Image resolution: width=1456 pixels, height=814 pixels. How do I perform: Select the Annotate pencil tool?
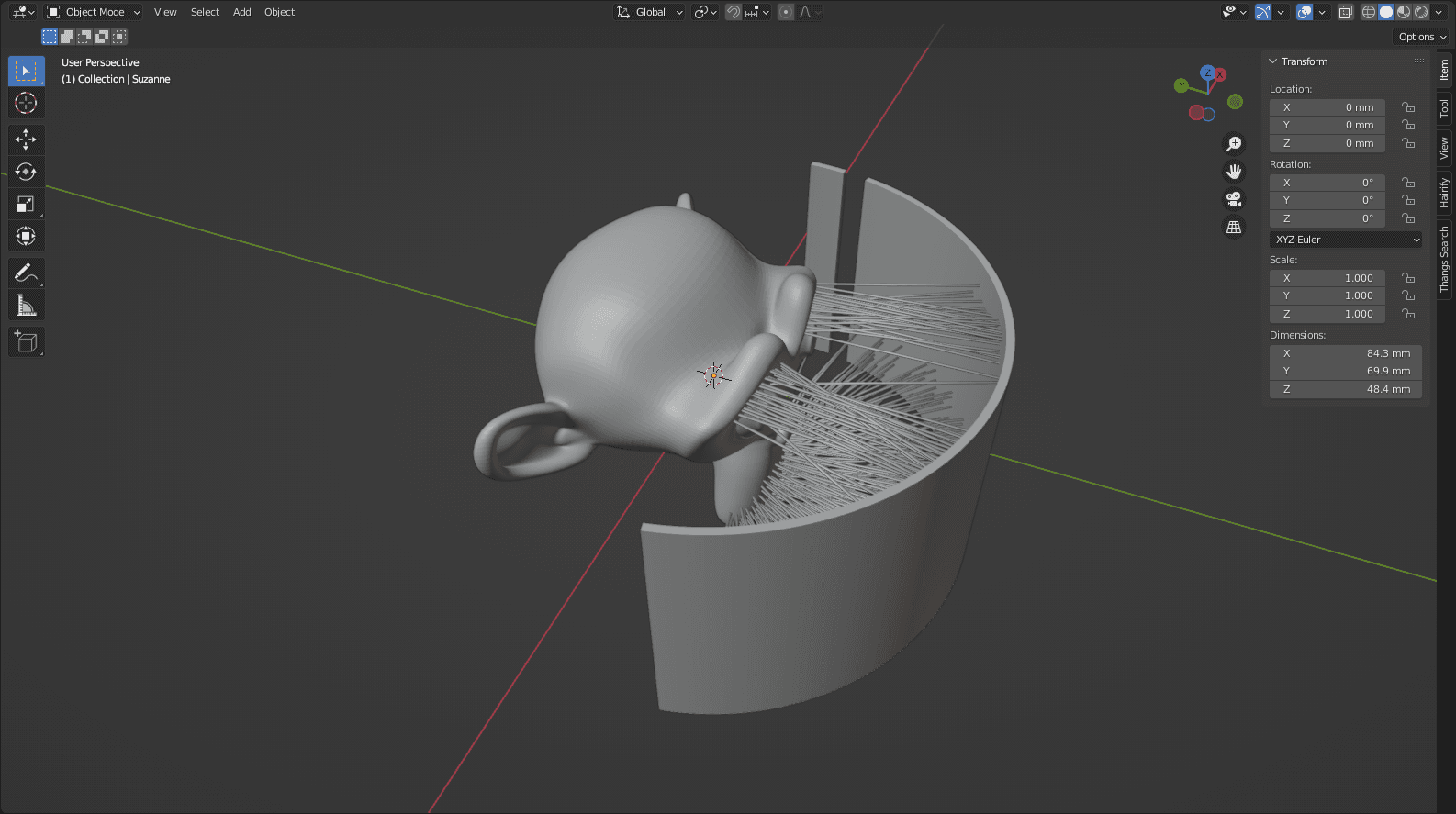pyautogui.click(x=26, y=273)
